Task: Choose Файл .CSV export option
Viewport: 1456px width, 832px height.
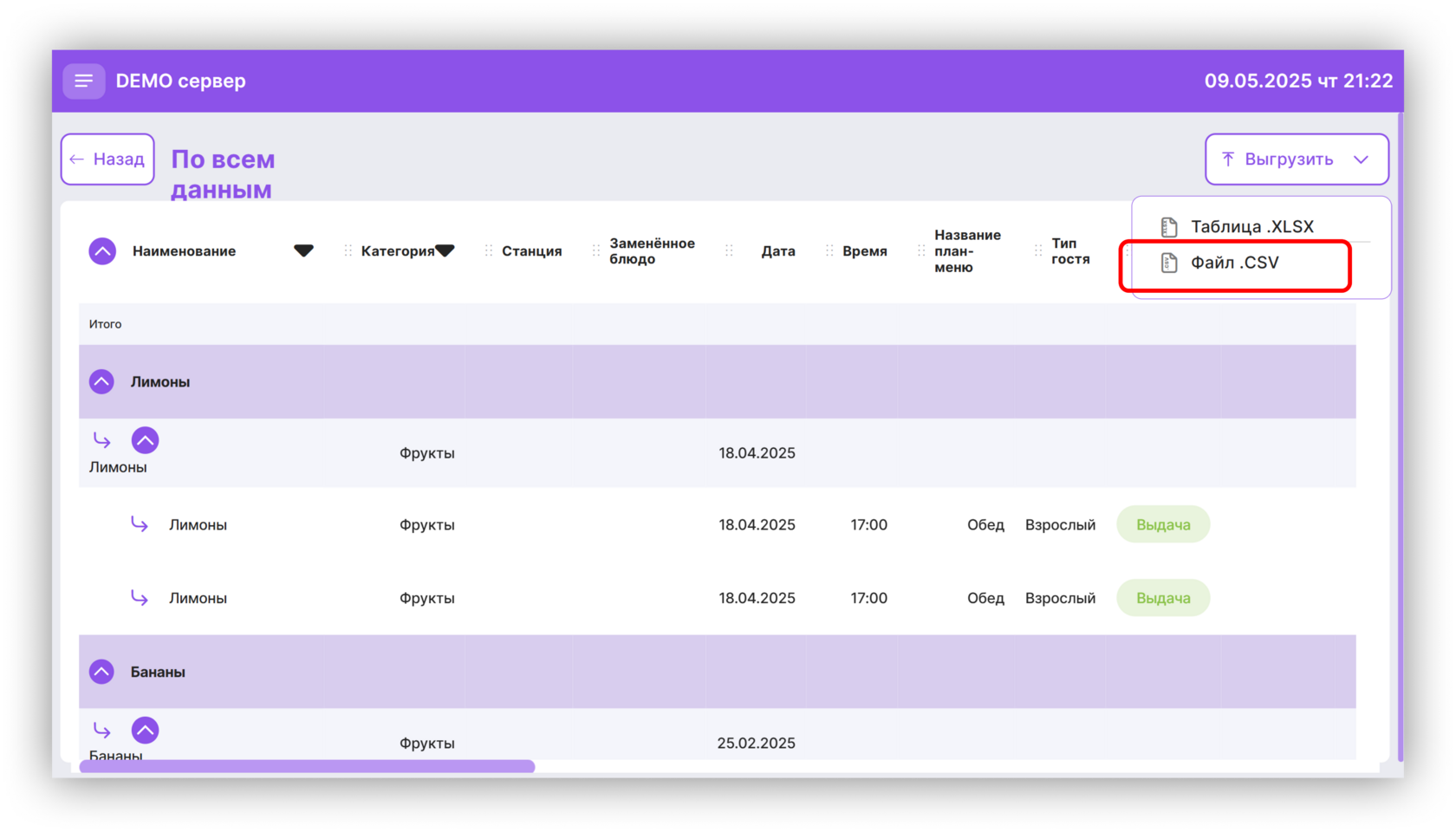Action: 1235,263
